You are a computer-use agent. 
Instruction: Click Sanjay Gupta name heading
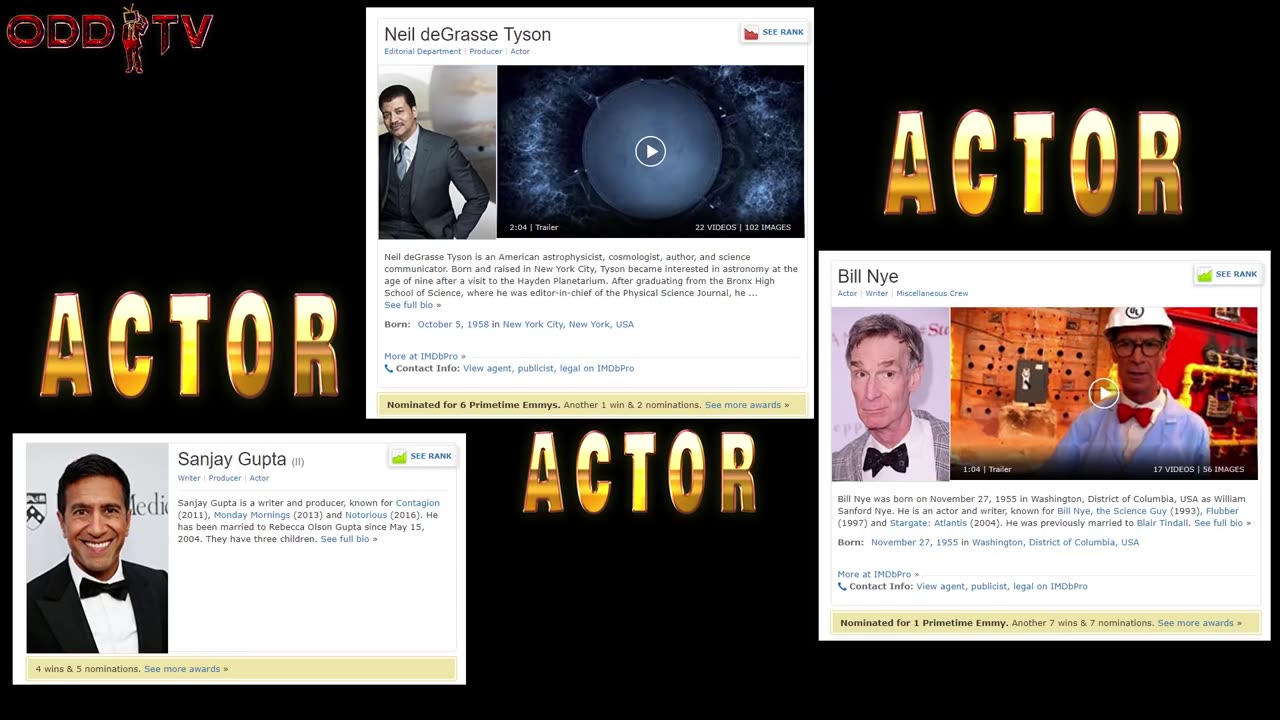pyautogui.click(x=232, y=459)
